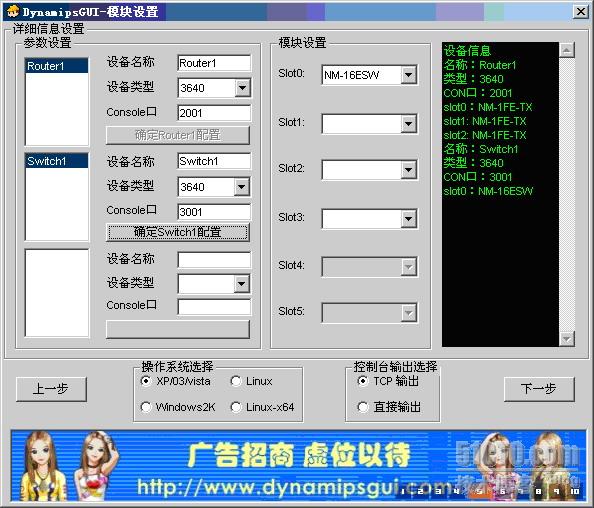Close the module settings window

pyautogui.click(x=581, y=11)
